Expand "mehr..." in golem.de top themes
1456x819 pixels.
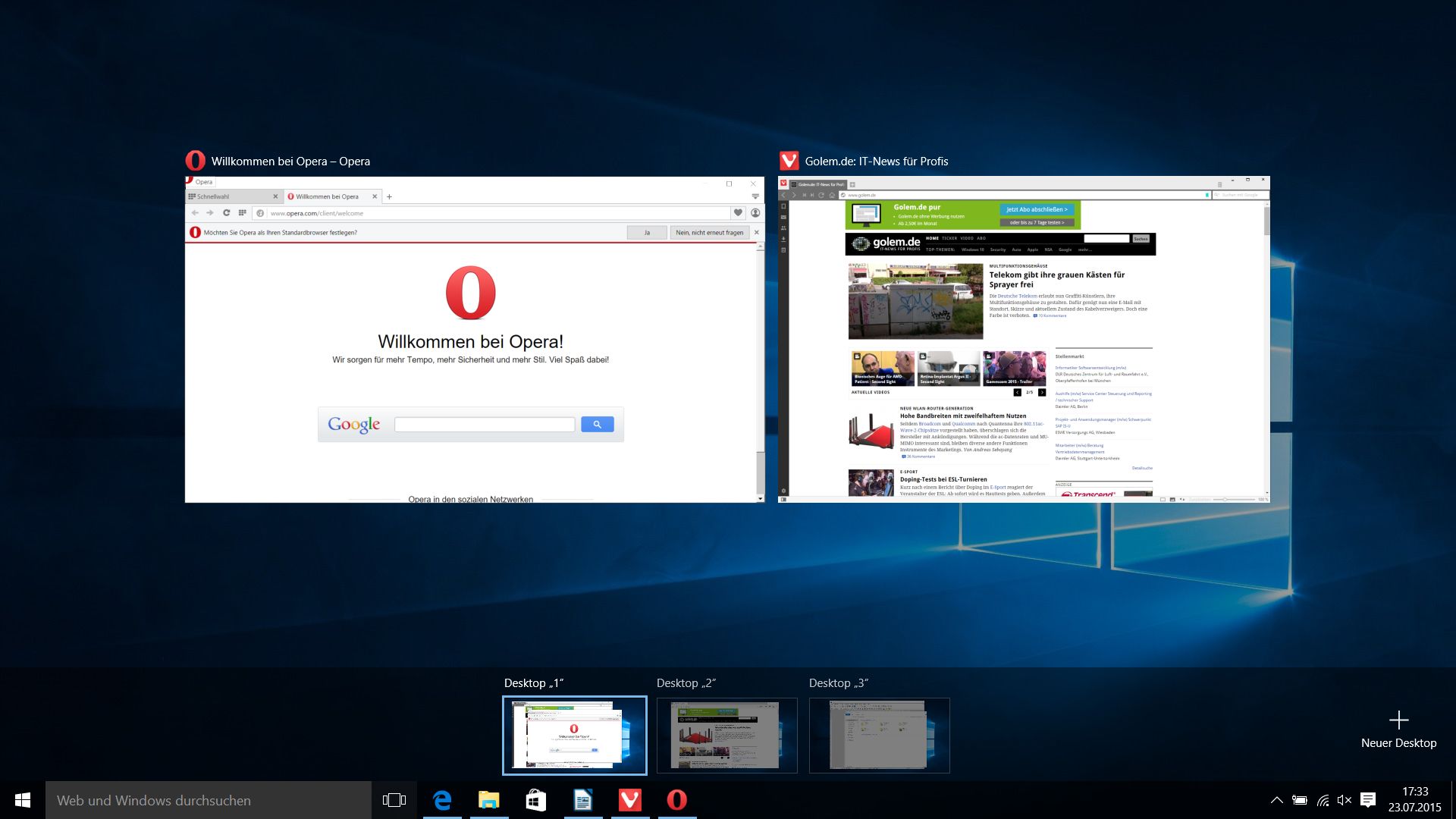[x=1085, y=249]
